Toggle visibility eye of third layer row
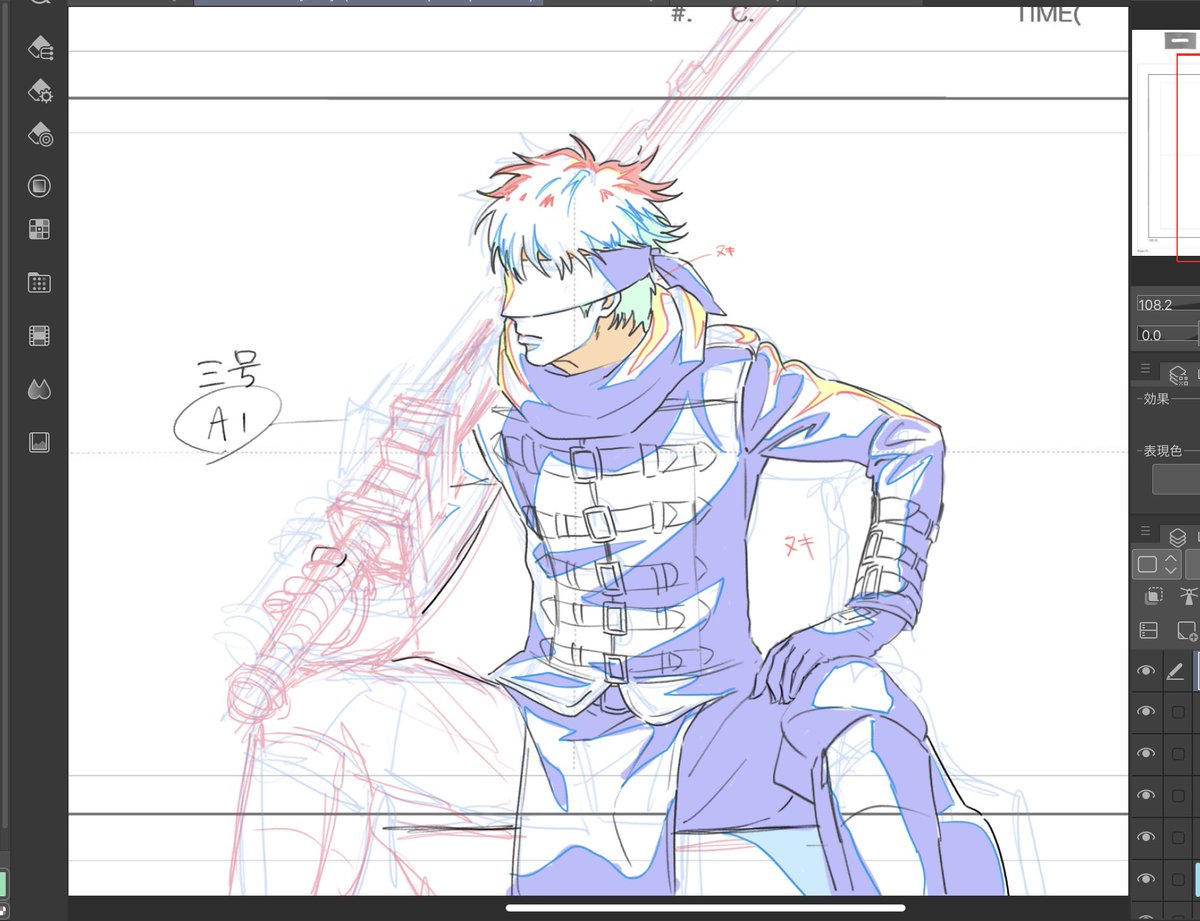The image size is (1200, 921). [1146, 753]
